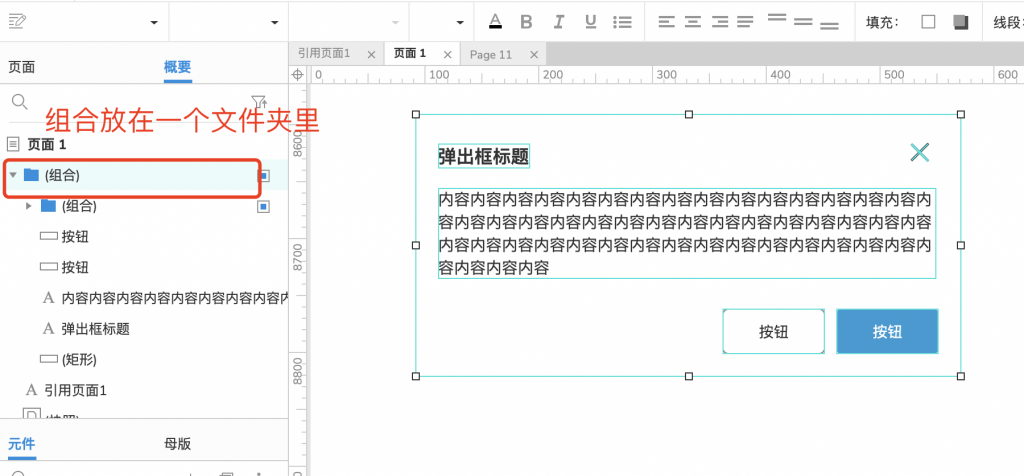Open the style dropdown beside edit icon

[154, 22]
